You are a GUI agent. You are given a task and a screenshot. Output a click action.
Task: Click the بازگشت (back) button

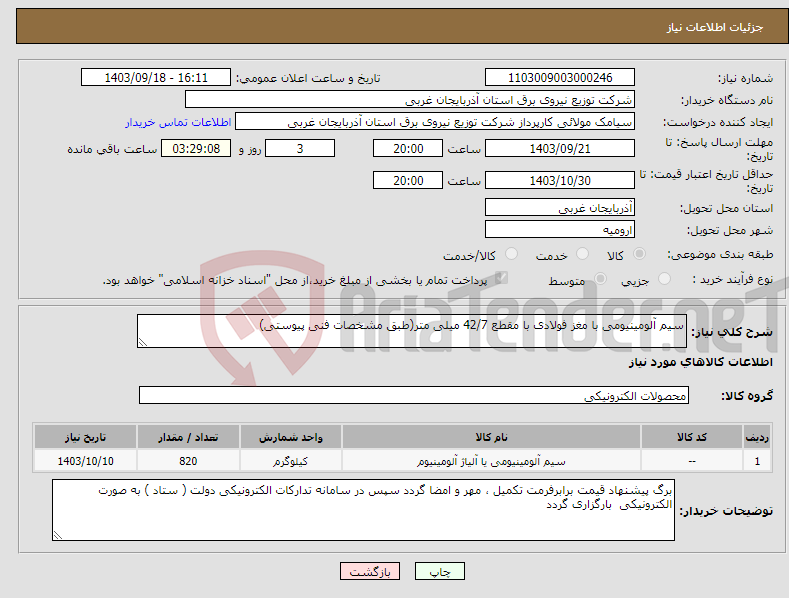coord(370,572)
